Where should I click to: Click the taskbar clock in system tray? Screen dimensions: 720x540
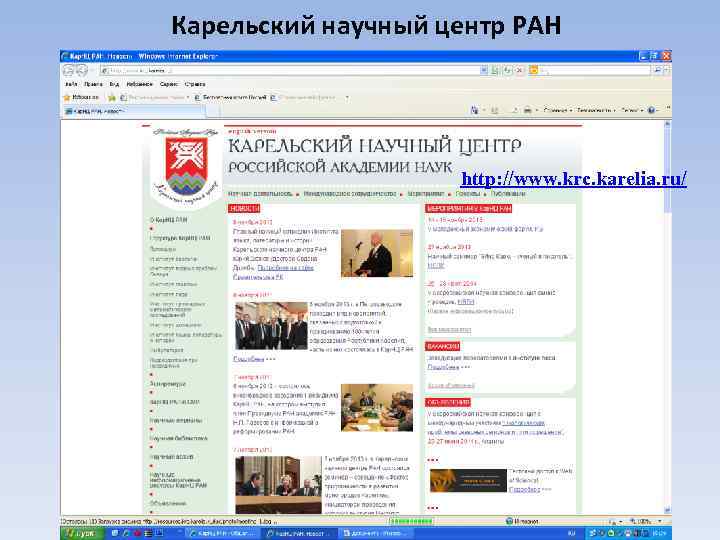coord(659,534)
